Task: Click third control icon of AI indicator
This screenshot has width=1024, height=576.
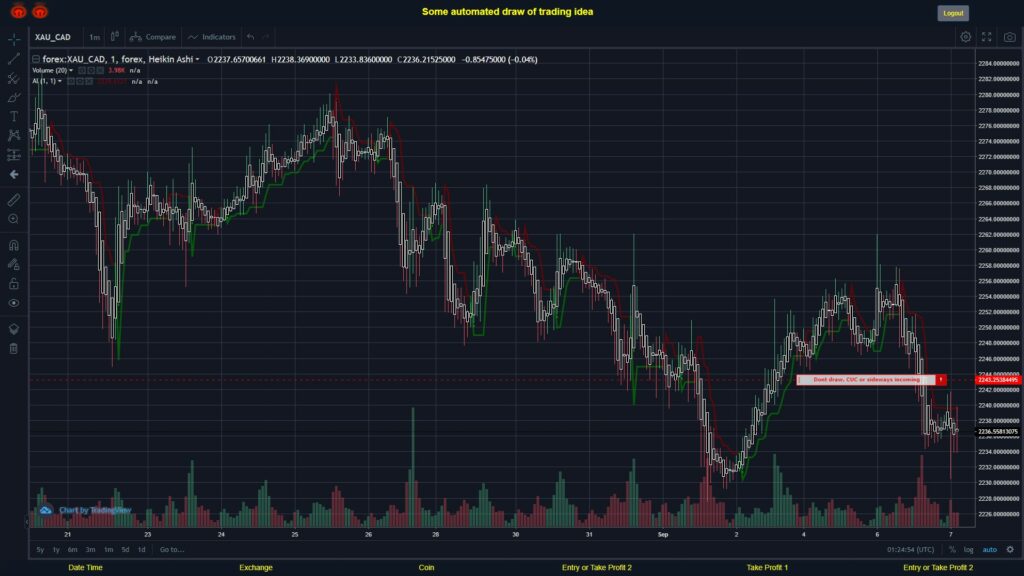Action: 89,82
